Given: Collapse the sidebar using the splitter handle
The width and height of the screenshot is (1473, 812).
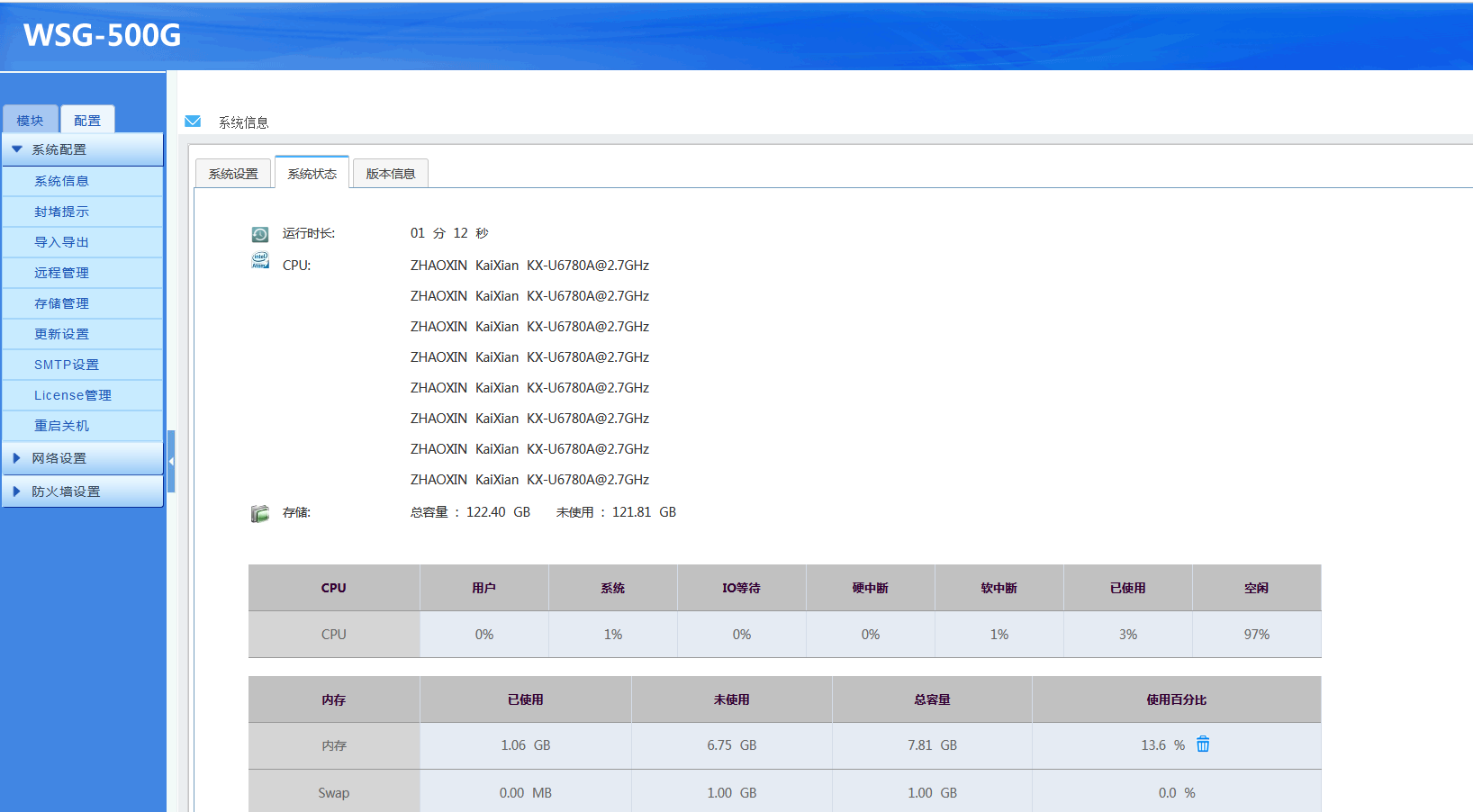Looking at the screenshot, I should pos(171,461).
